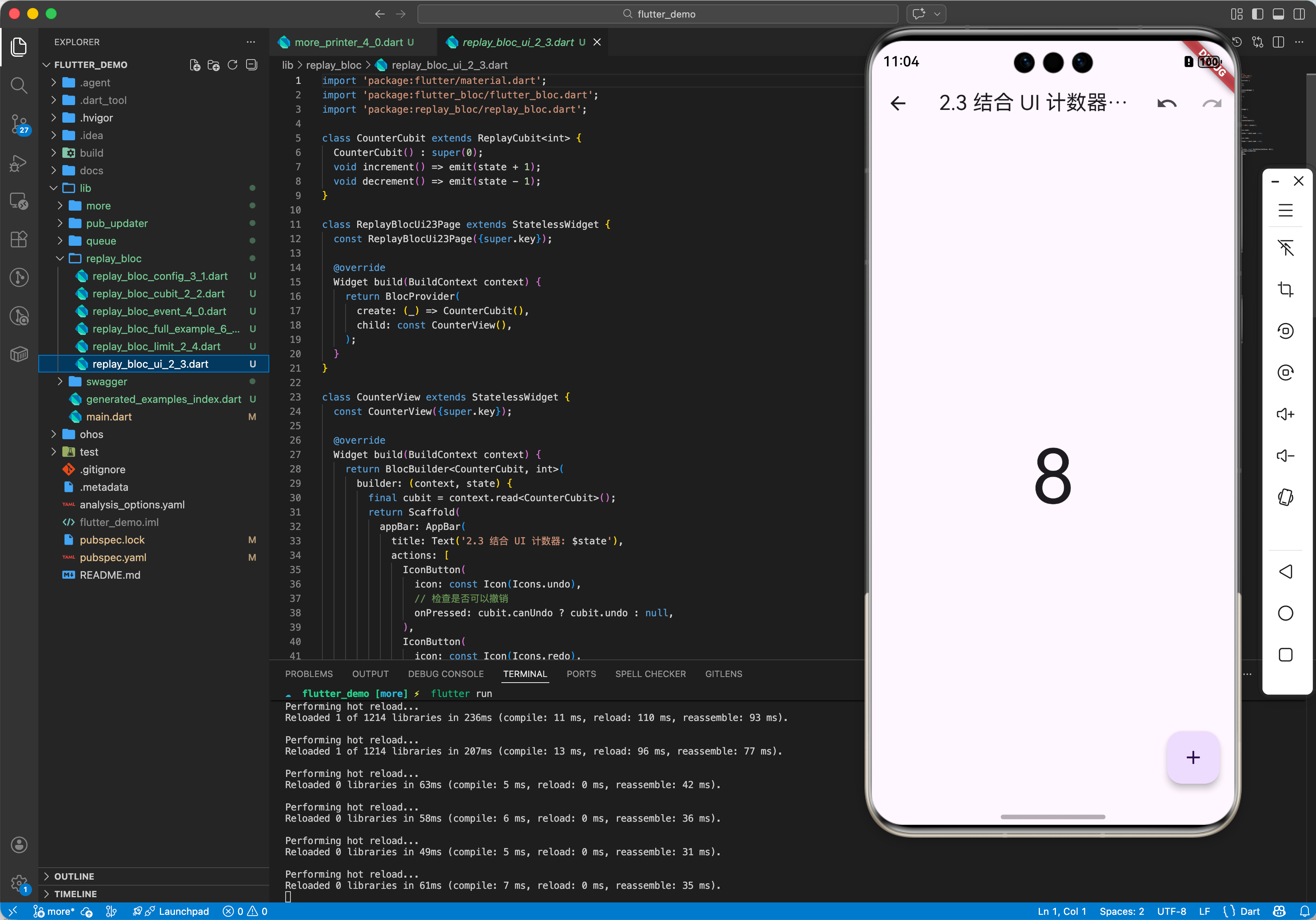Open the more_printer_4_0.dart editor tab
This screenshot has height=920, width=1316.
tap(348, 42)
